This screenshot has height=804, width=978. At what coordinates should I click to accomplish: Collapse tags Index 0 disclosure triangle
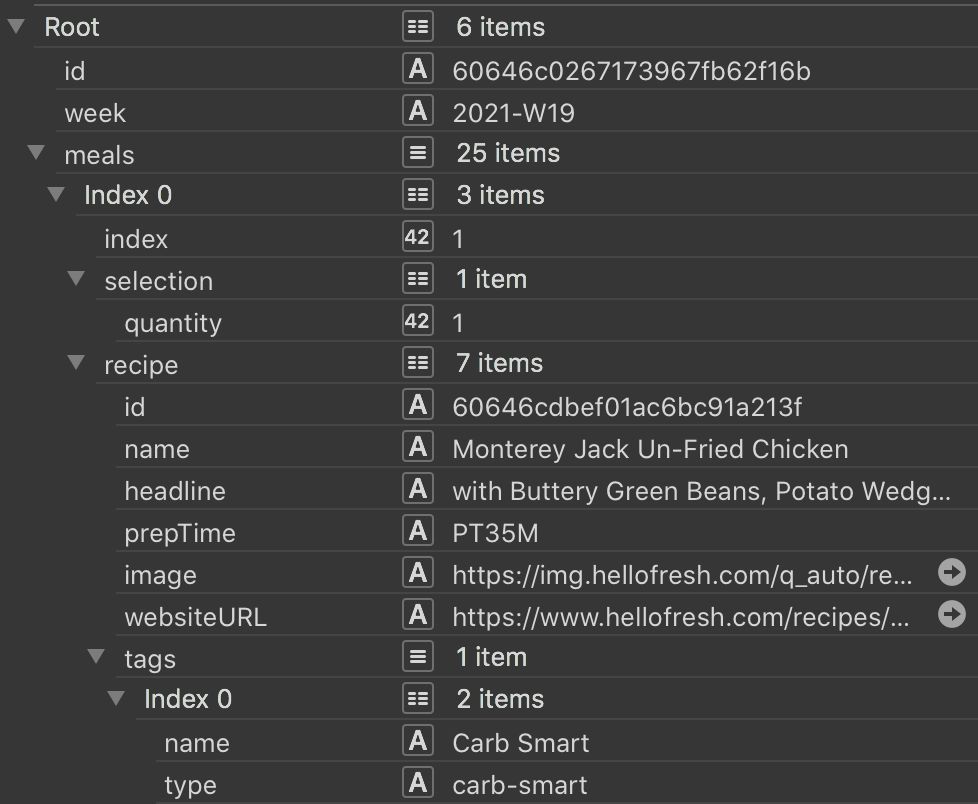point(116,698)
